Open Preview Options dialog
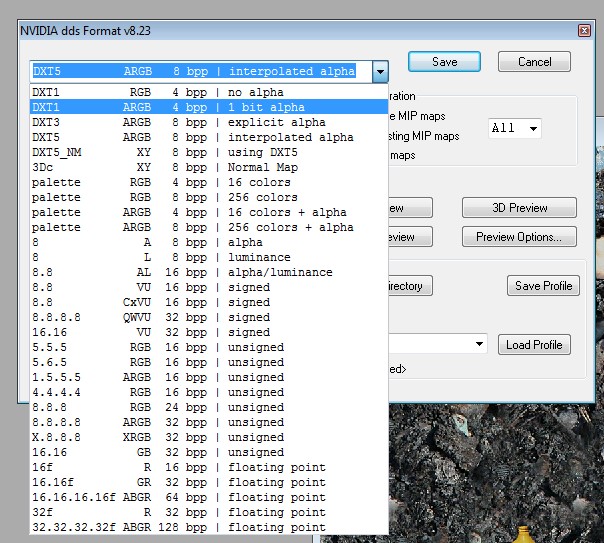The height and width of the screenshot is (543, 604). [x=519, y=236]
